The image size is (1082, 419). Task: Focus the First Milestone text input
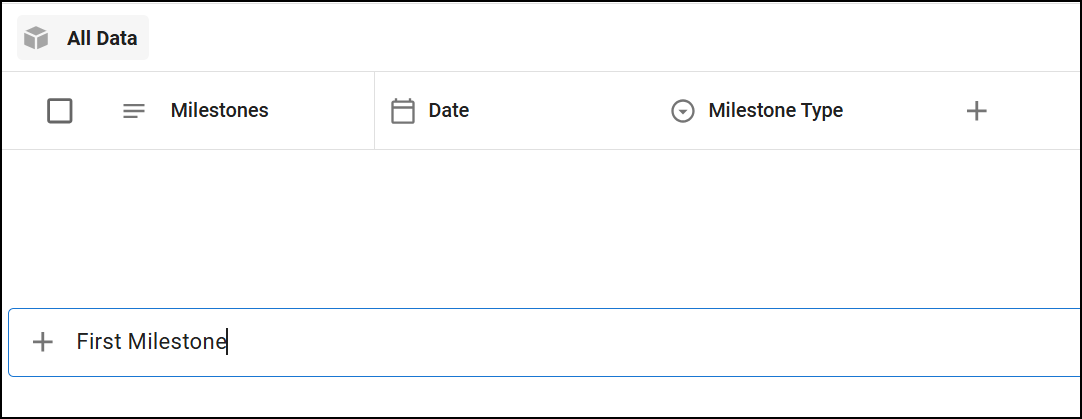[600, 342]
